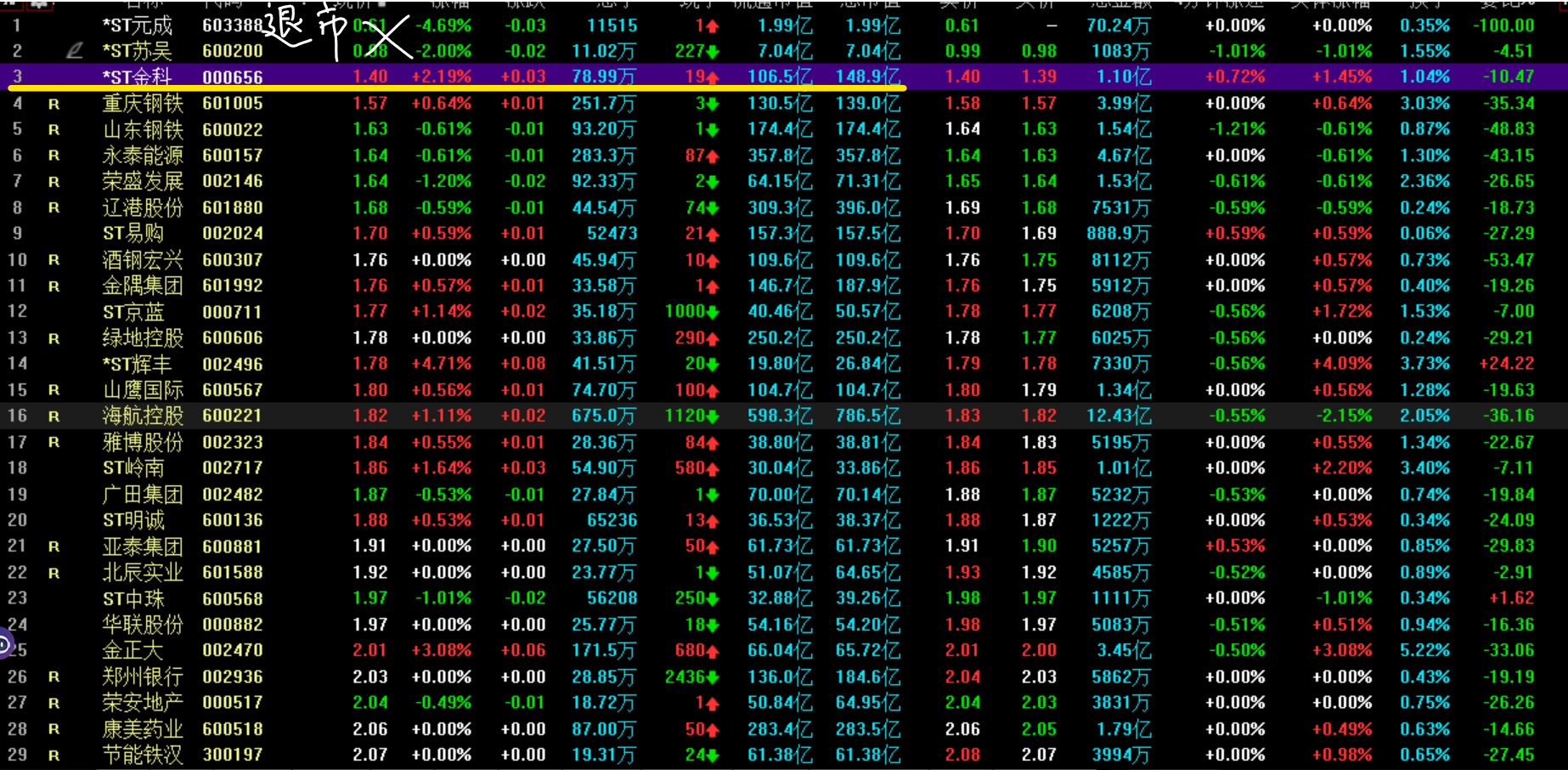Open stock ST明诚
1568x770 pixels.
(133, 520)
